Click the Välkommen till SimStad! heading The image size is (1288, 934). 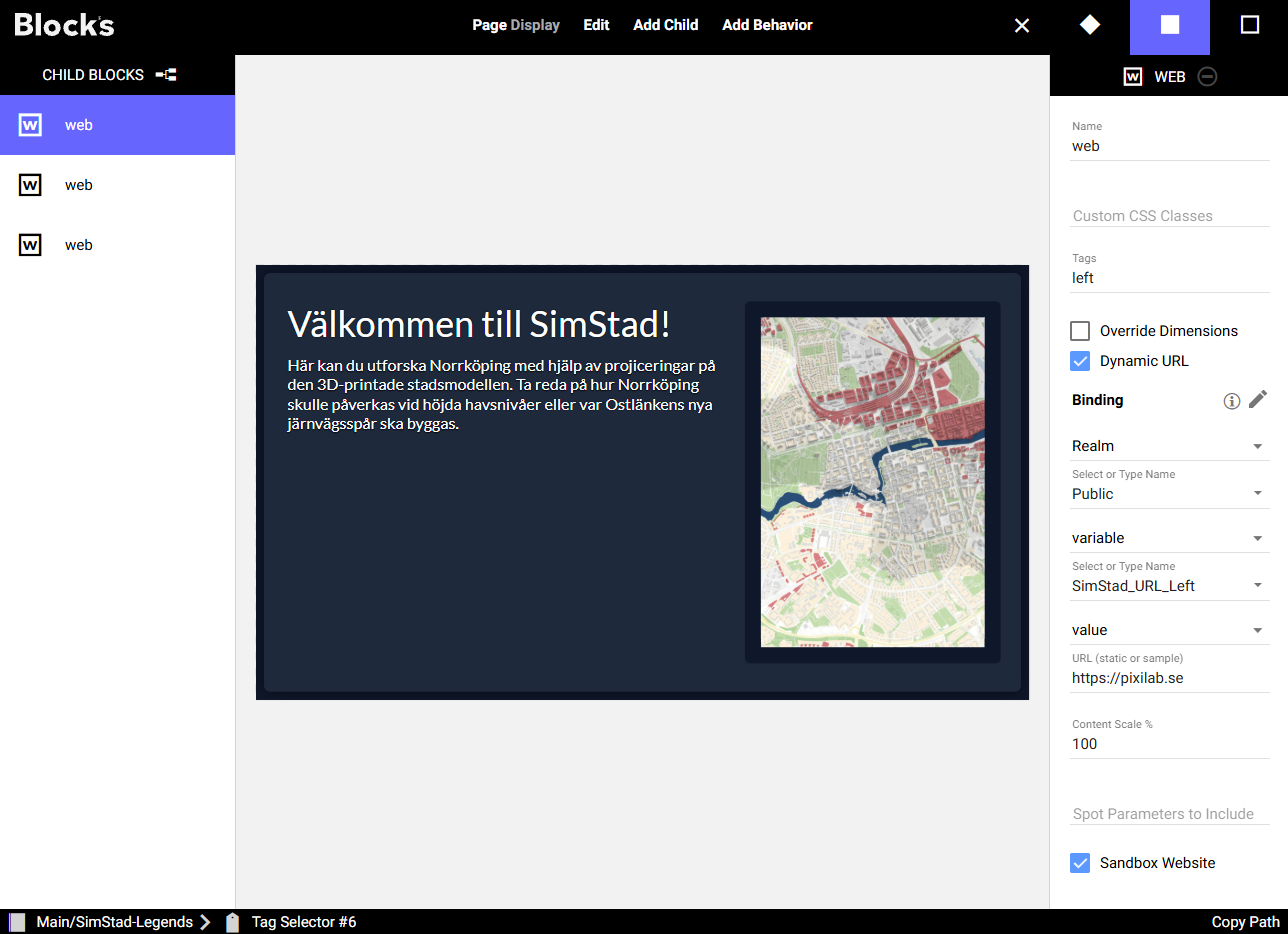point(479,324)
